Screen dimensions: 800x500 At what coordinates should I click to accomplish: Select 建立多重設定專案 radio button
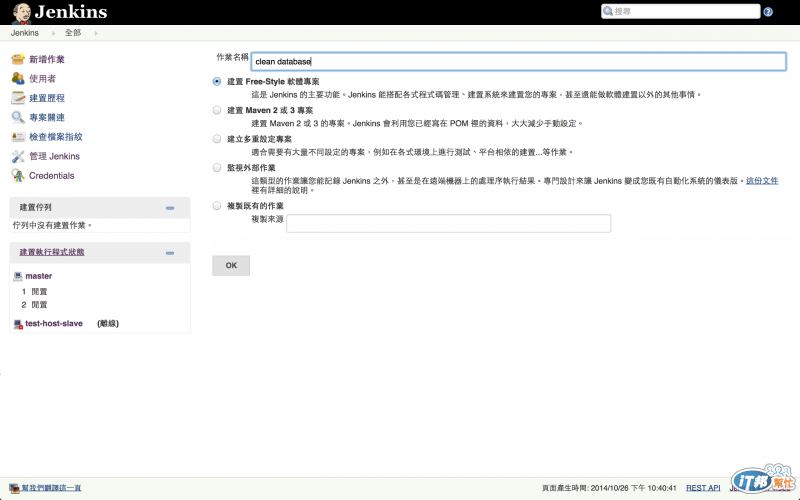coord(217,139)
